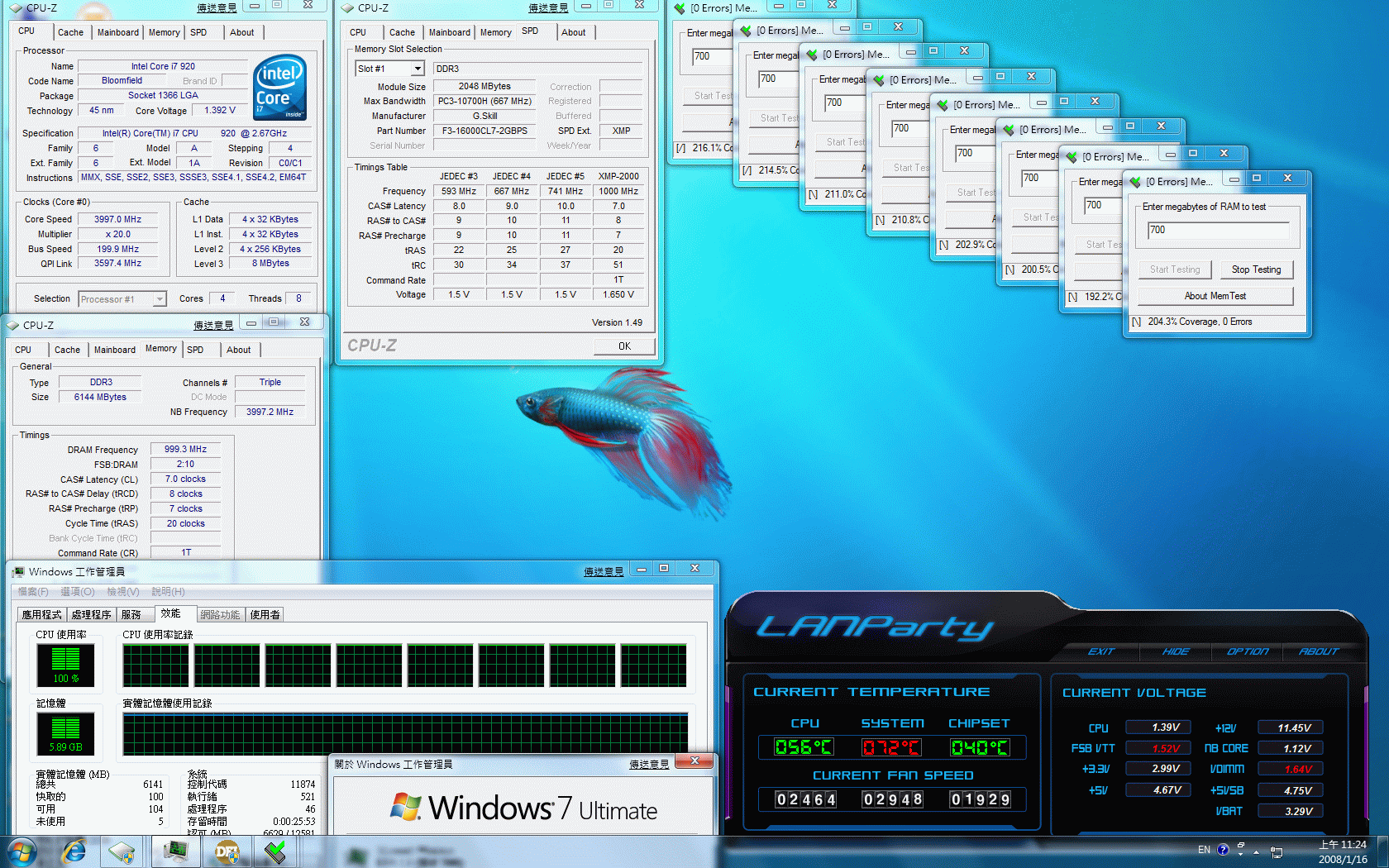Click the frontmost MemTest window title icon
The height and width of the screenshot is (868, 1389).
(x=1135, y=181)
